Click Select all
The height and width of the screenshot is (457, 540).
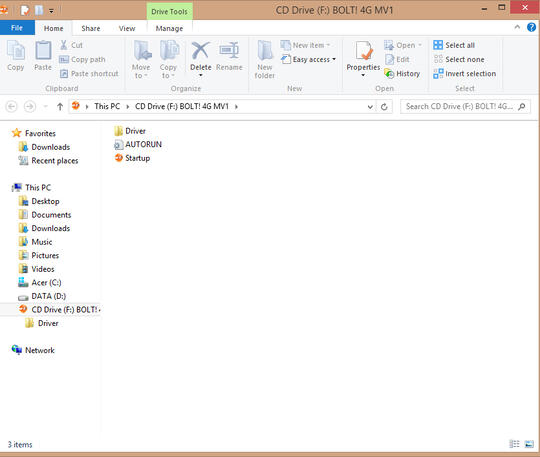coord(454,45)
